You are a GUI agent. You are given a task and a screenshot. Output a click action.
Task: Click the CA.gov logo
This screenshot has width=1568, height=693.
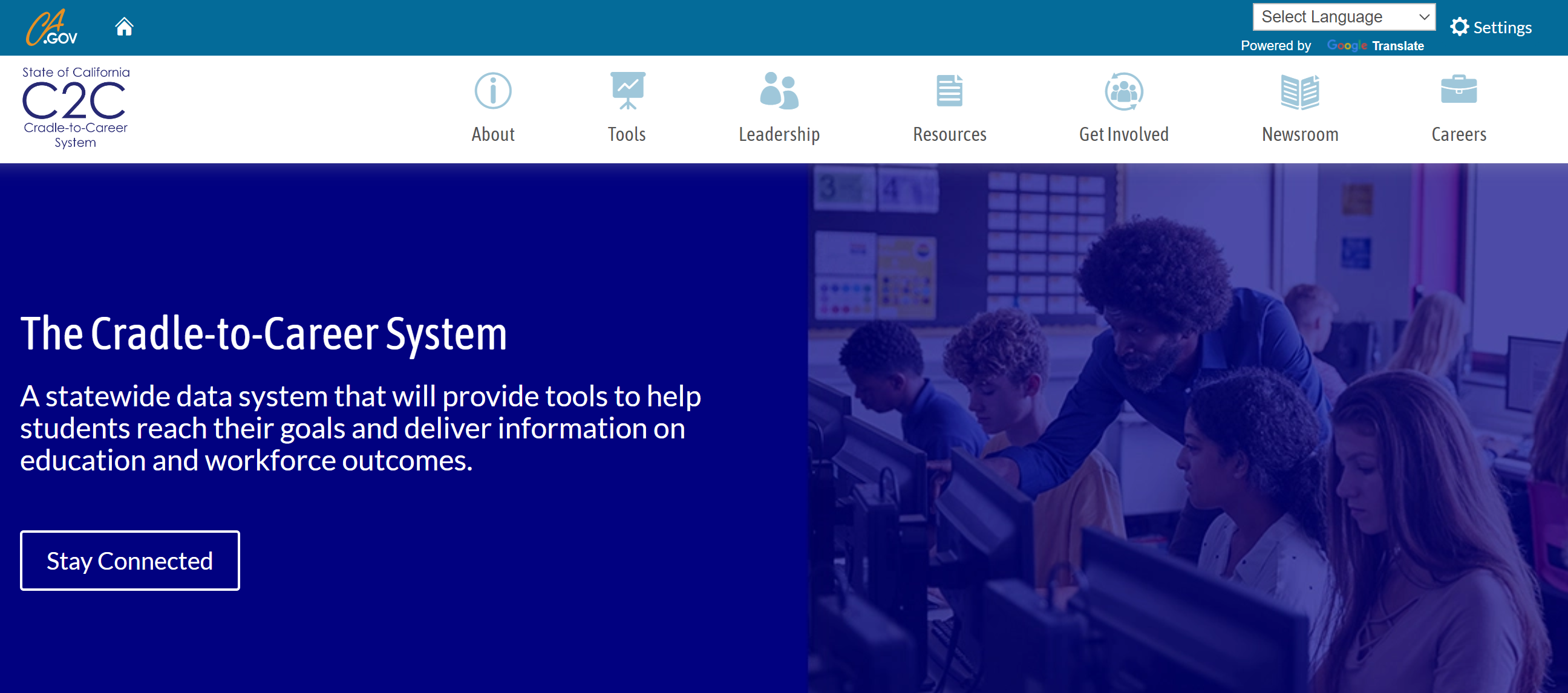51,27
